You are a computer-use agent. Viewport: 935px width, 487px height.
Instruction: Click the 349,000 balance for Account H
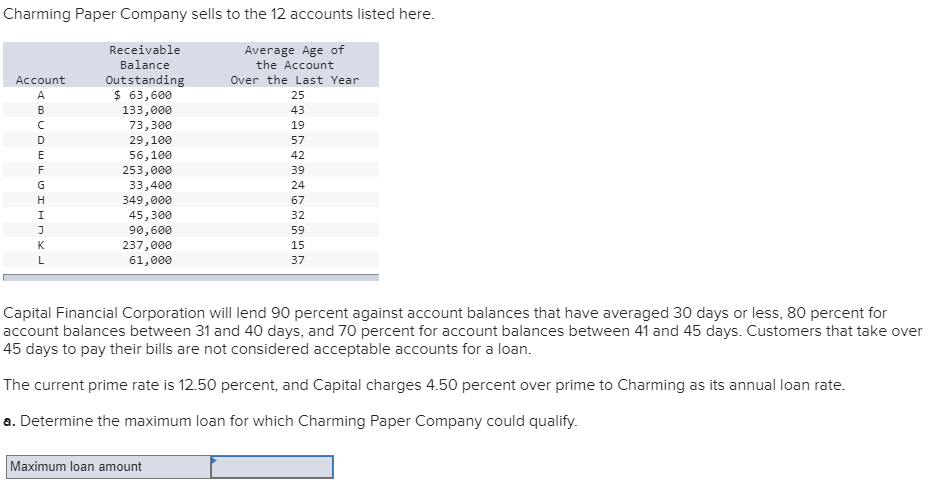click(x=147, y=200)
